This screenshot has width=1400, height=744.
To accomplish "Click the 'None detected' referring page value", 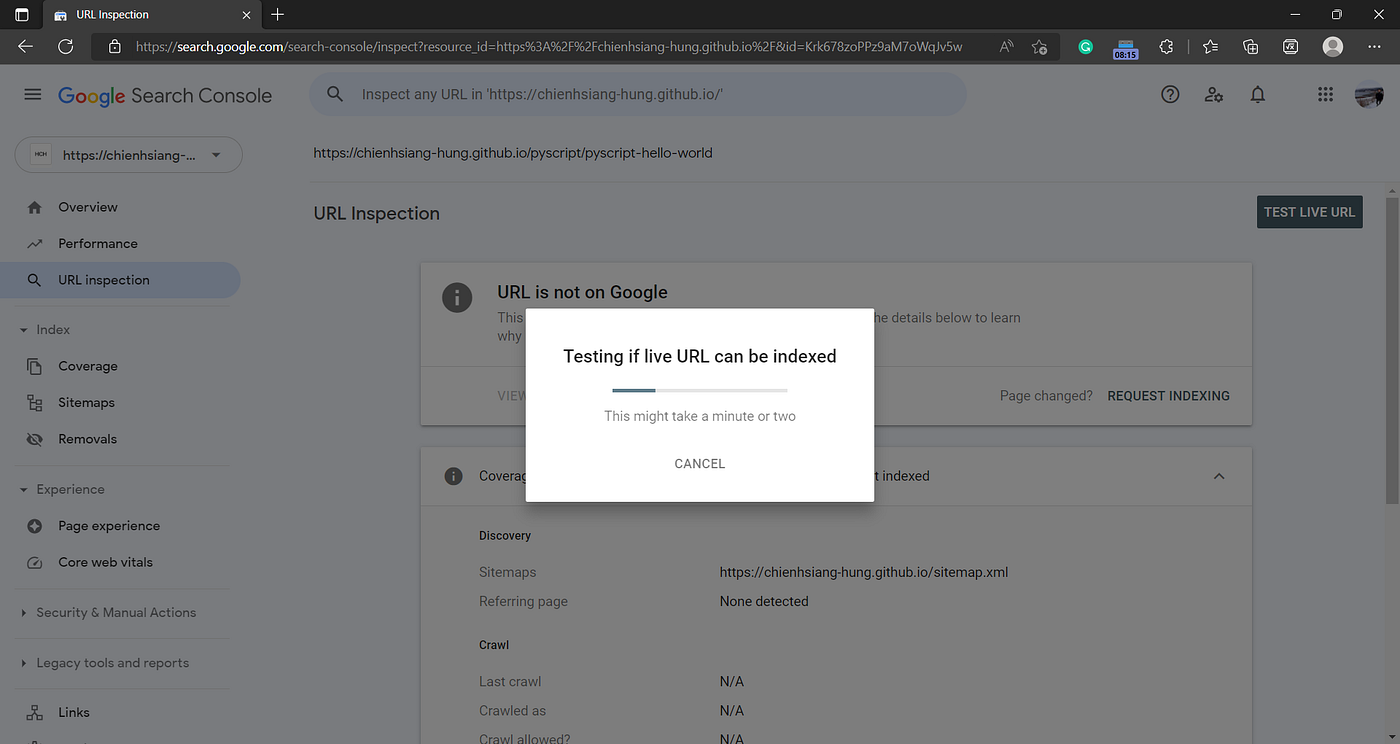I will [764, 602].
